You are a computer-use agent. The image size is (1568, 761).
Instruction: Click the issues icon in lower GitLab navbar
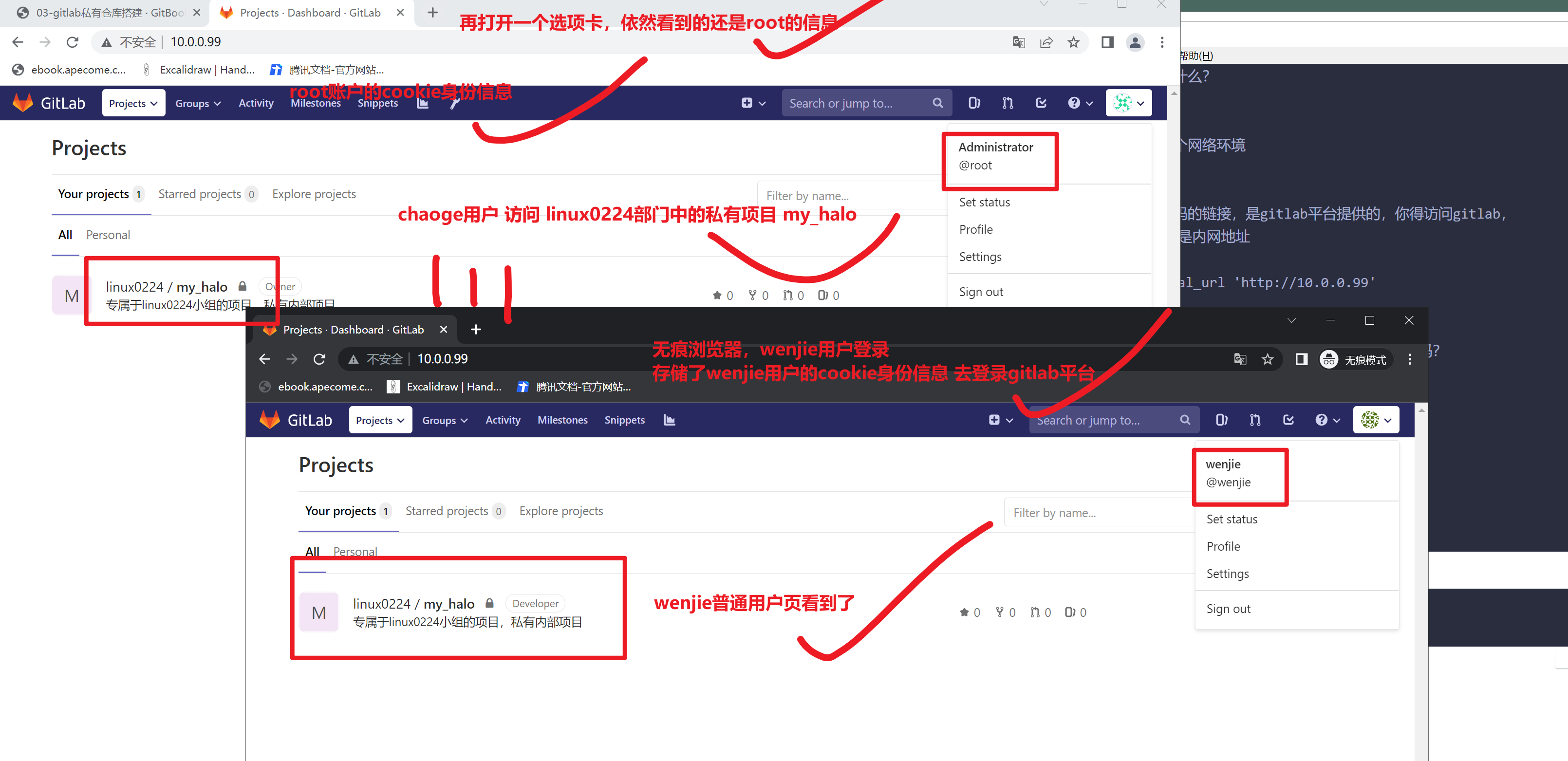coord(1221,420)
